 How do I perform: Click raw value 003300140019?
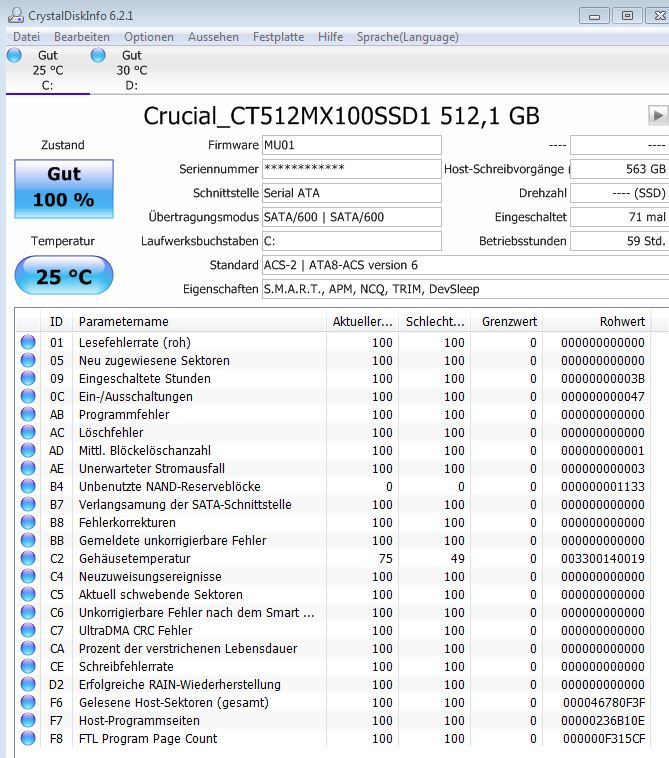(603, 558)
